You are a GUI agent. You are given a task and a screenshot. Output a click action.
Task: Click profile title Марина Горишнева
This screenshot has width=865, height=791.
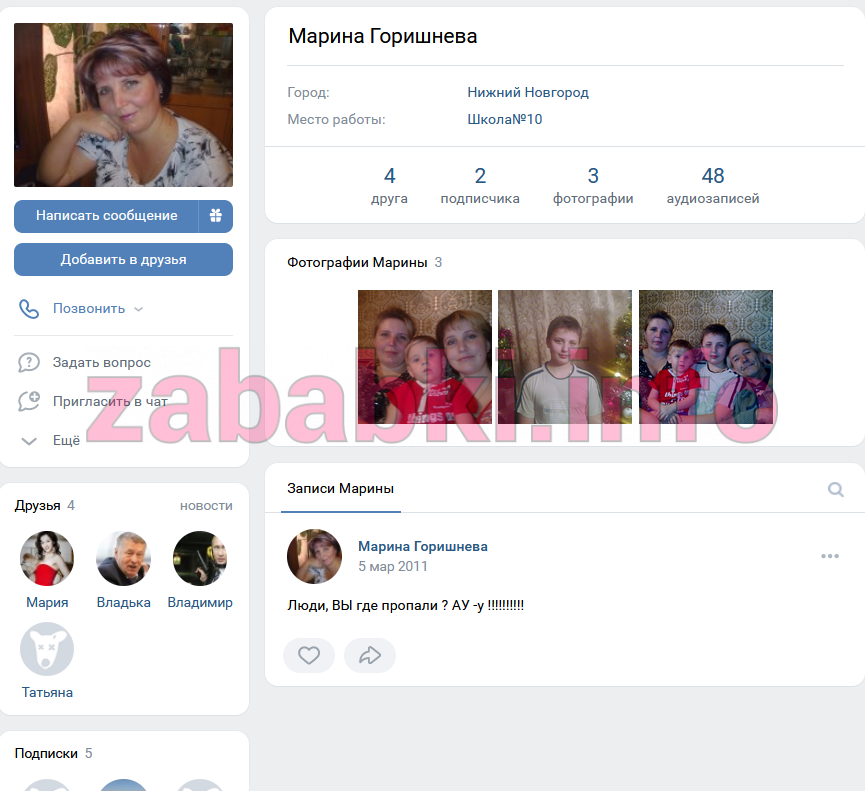point(382,36)
